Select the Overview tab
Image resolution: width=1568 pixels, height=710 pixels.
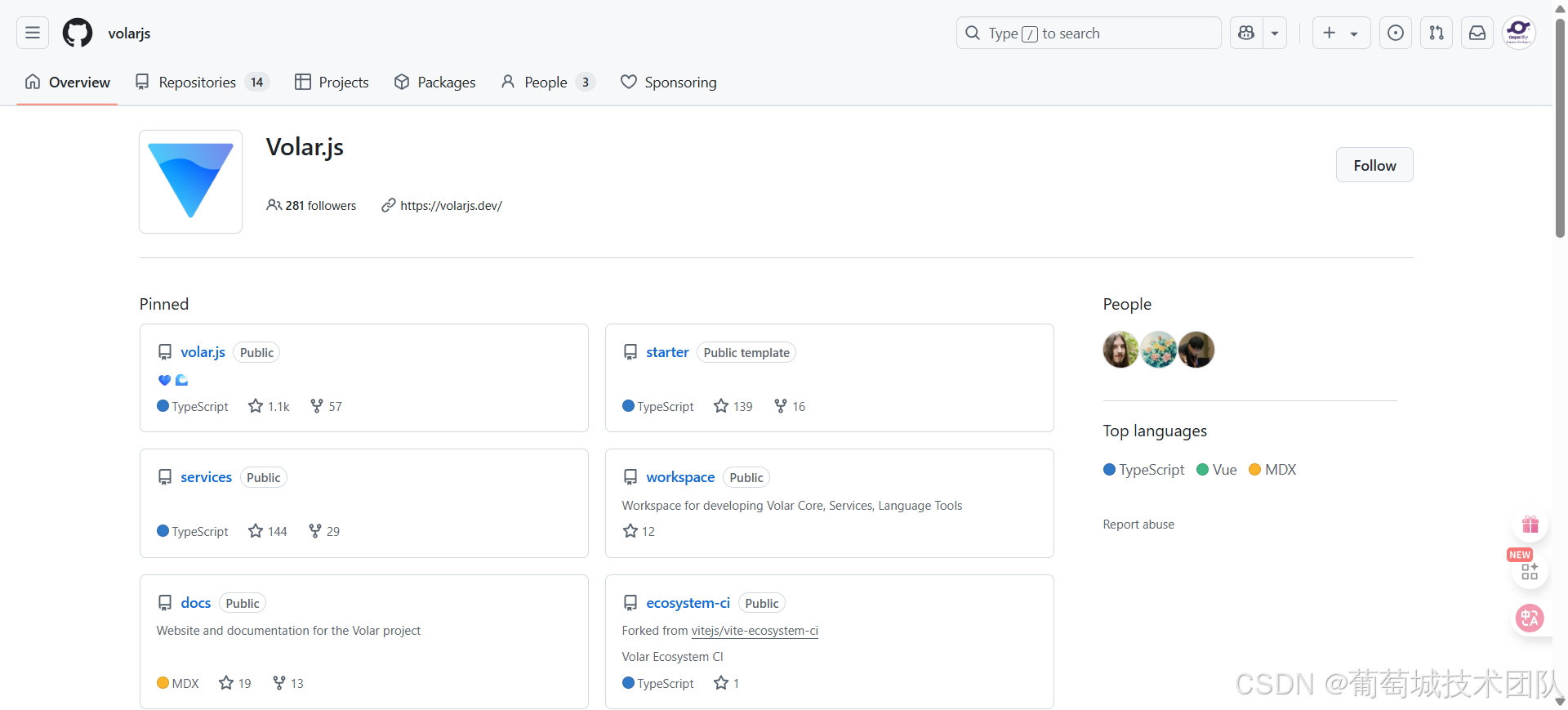[x=67, y=82]
